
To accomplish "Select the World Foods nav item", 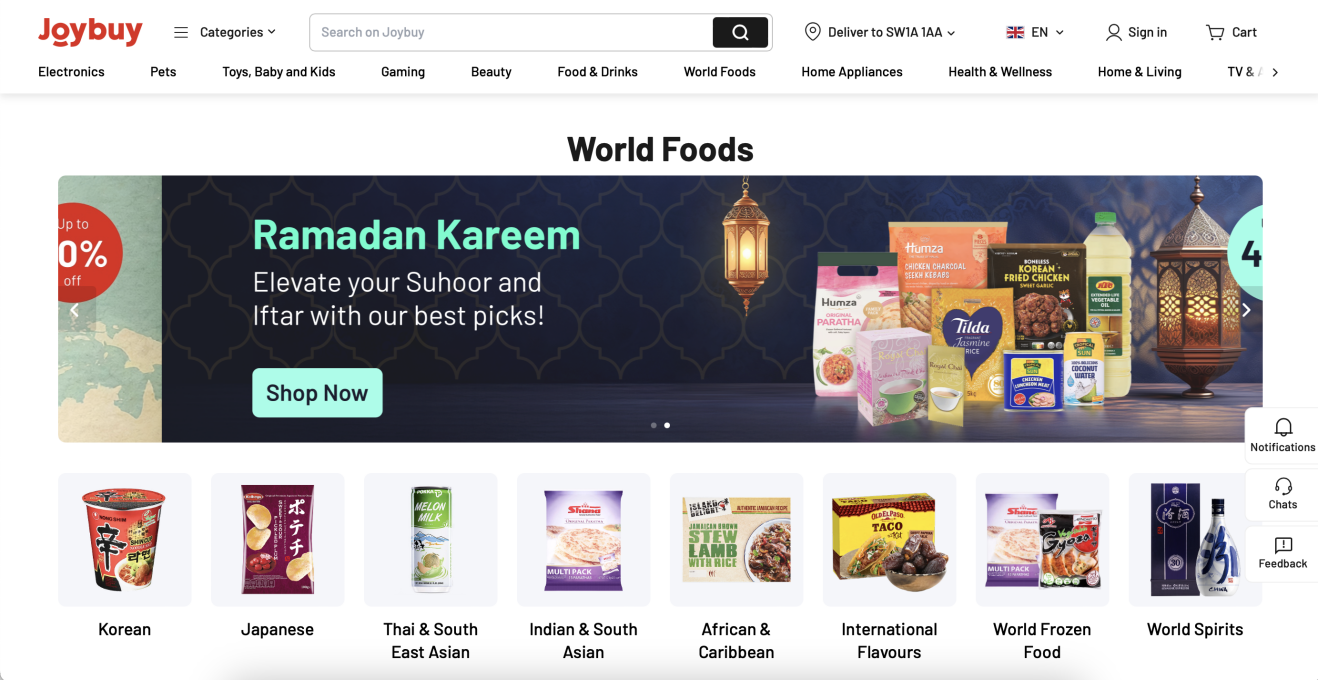I will [x=719, y=72].
